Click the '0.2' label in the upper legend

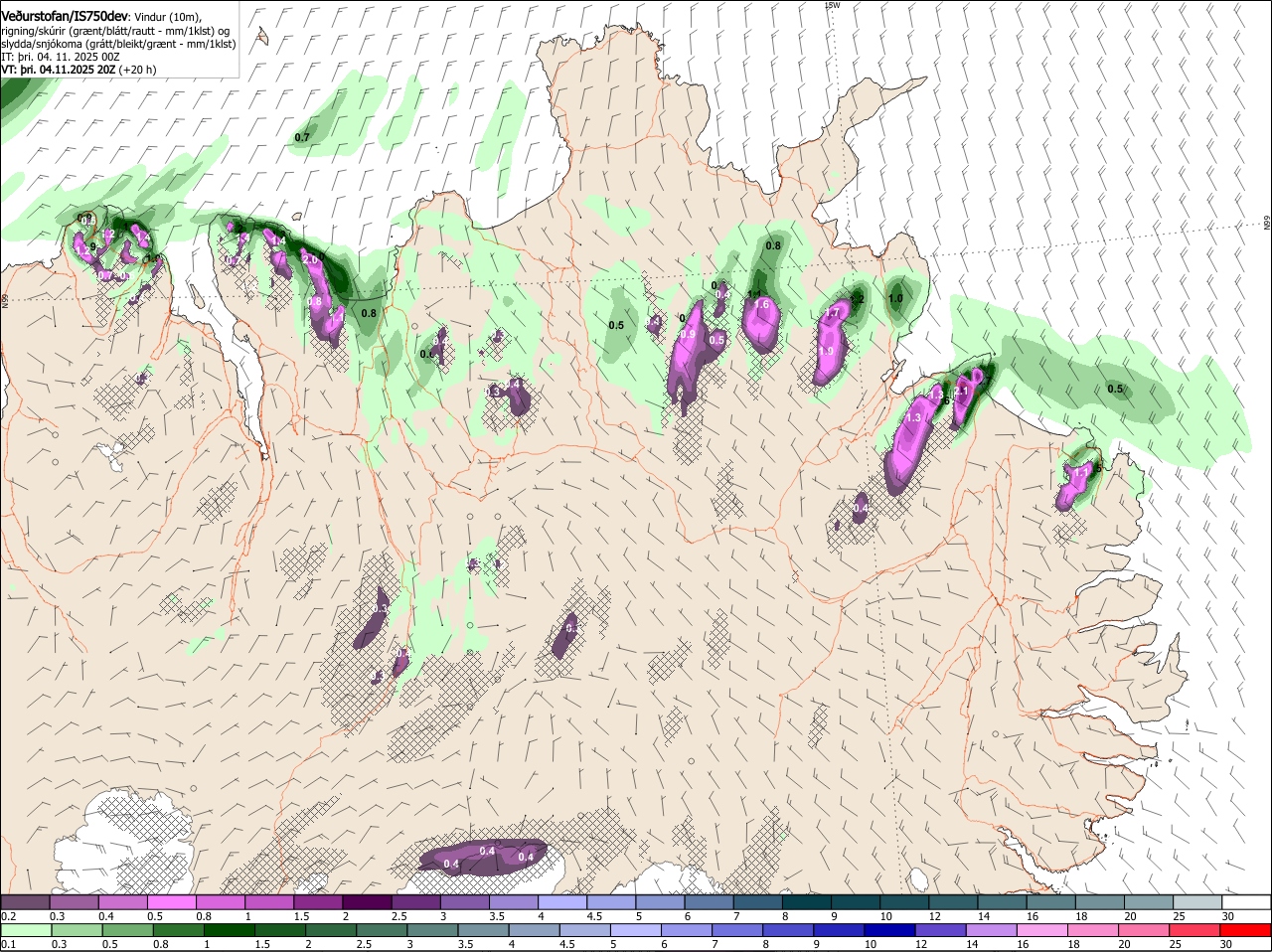click(8, 915)
